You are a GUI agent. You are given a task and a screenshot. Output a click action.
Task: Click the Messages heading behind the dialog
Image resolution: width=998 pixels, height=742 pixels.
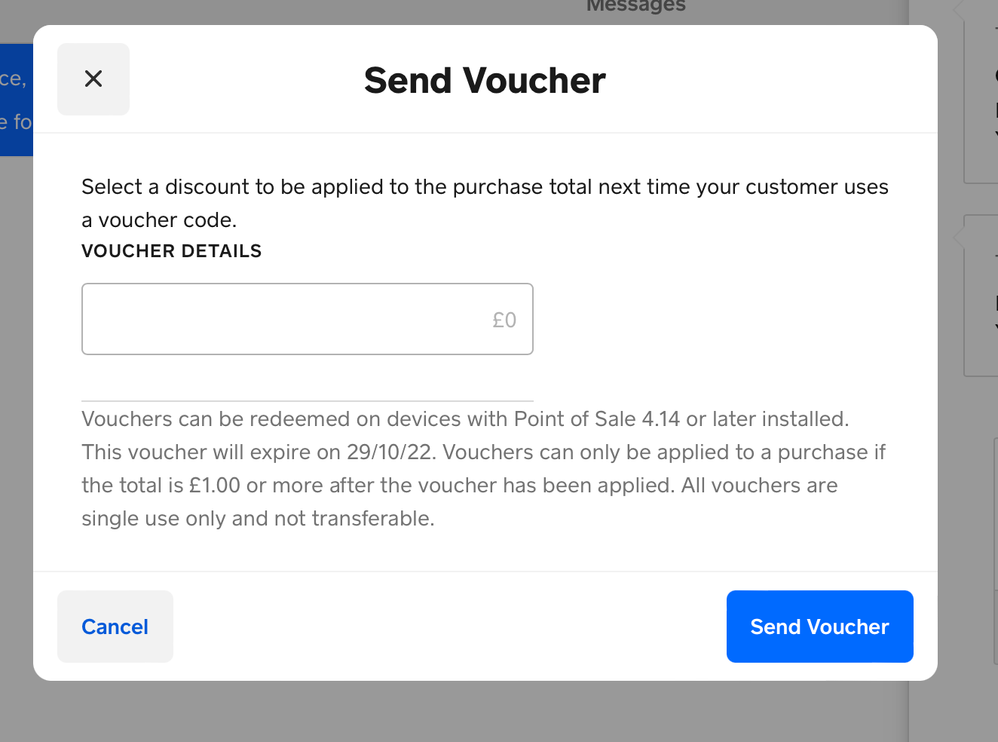[x=636, y=6]
